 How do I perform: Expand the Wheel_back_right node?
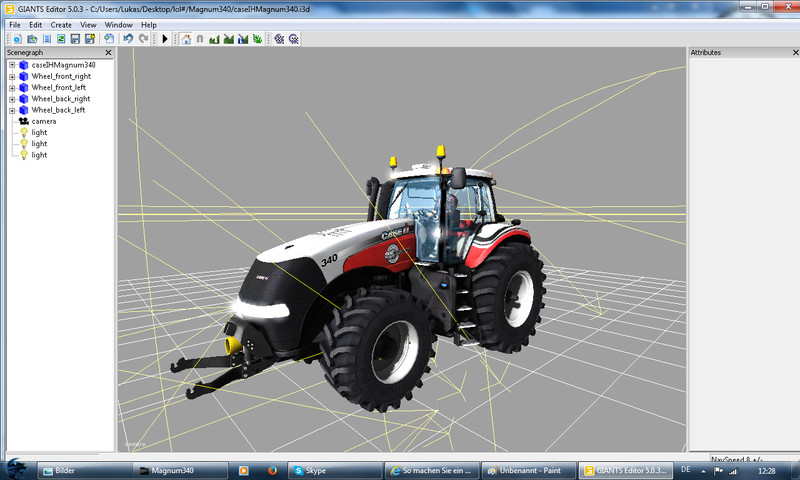12,99
